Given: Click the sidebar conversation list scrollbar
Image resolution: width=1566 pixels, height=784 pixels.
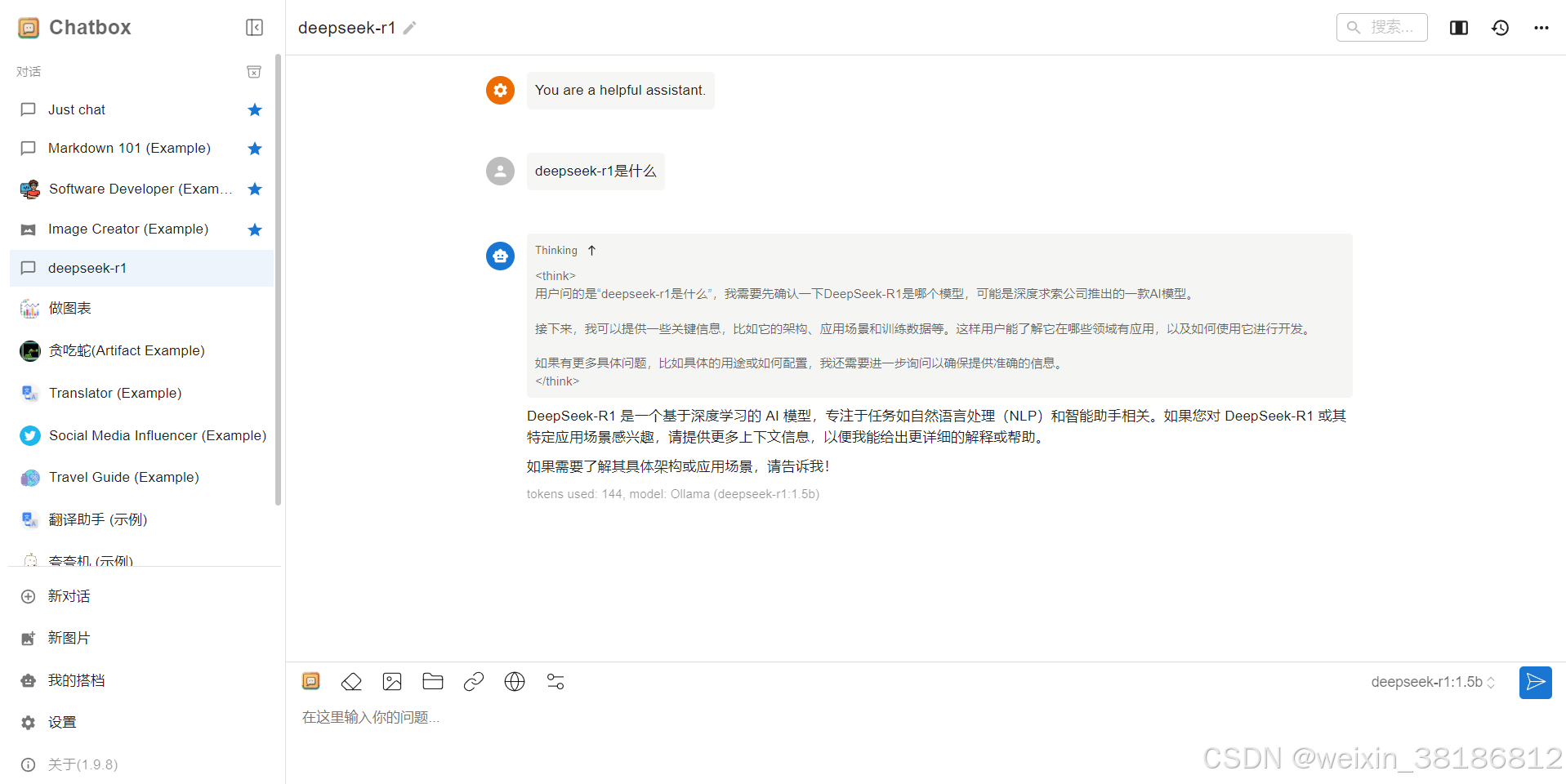Looking at the screenshot, I should pyautogui.click(x=278, y=279).
